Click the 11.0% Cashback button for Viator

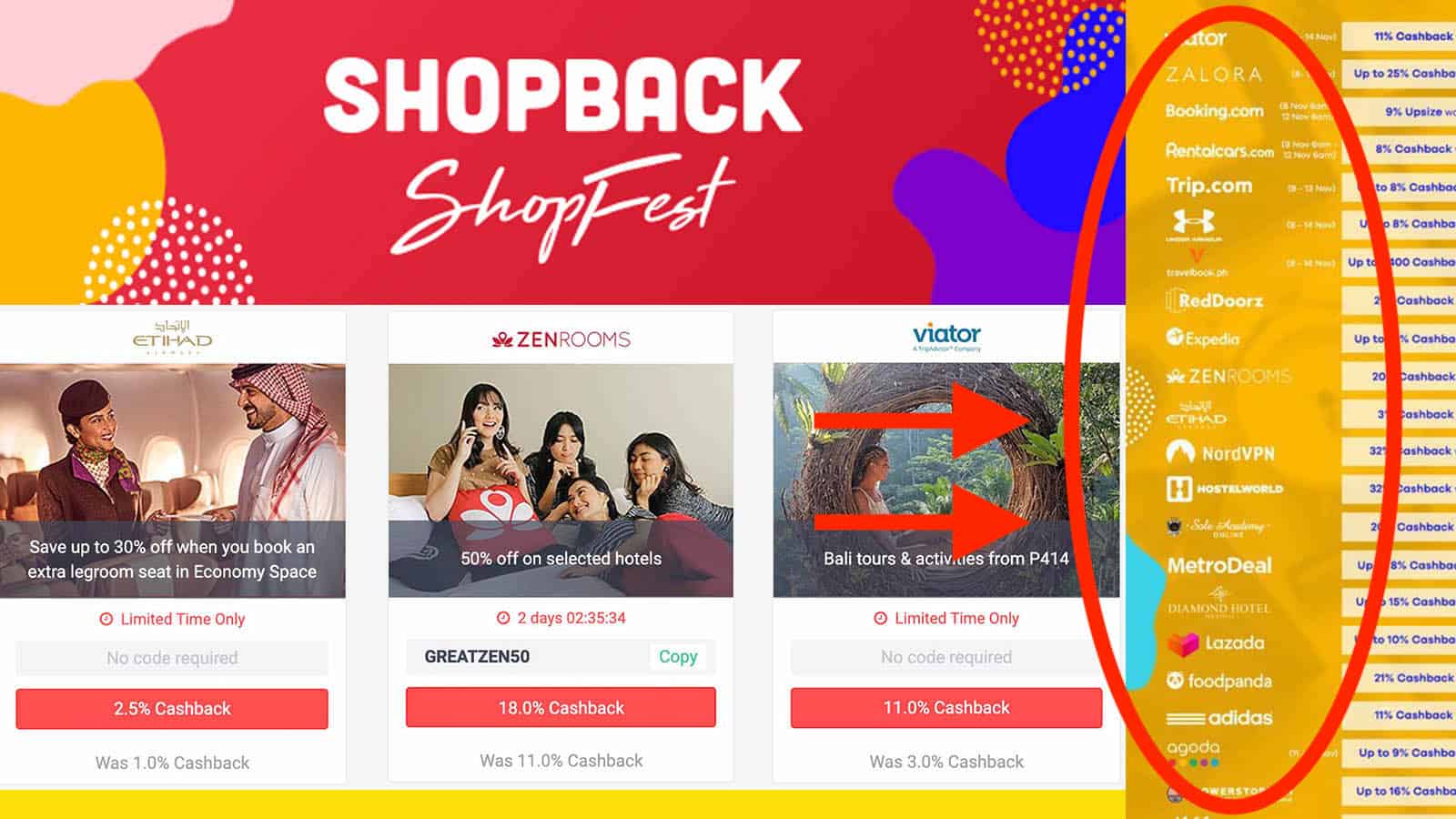point(946,707)
